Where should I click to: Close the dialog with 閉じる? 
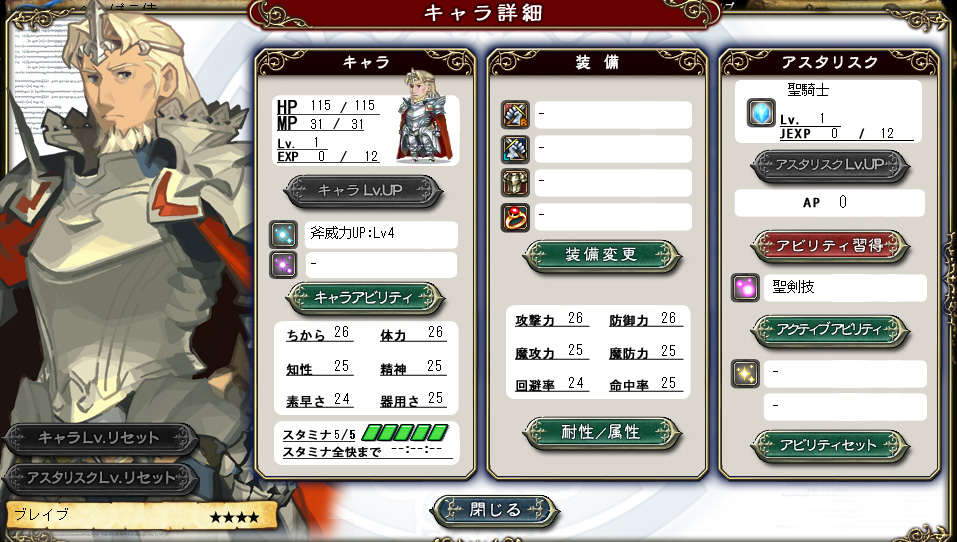[x=495, y=511]
